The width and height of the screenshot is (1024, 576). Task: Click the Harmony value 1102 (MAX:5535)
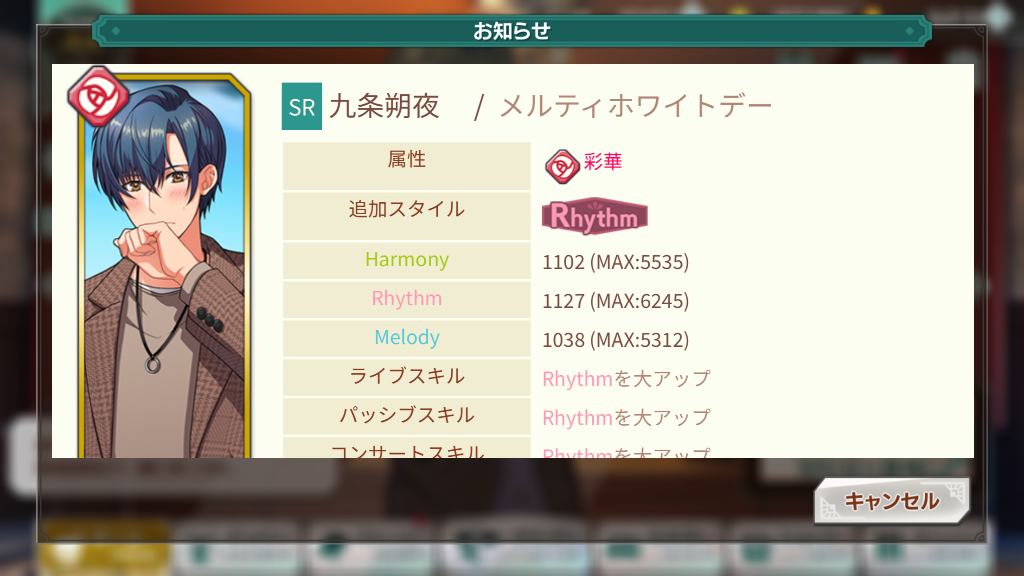point(616,262)
